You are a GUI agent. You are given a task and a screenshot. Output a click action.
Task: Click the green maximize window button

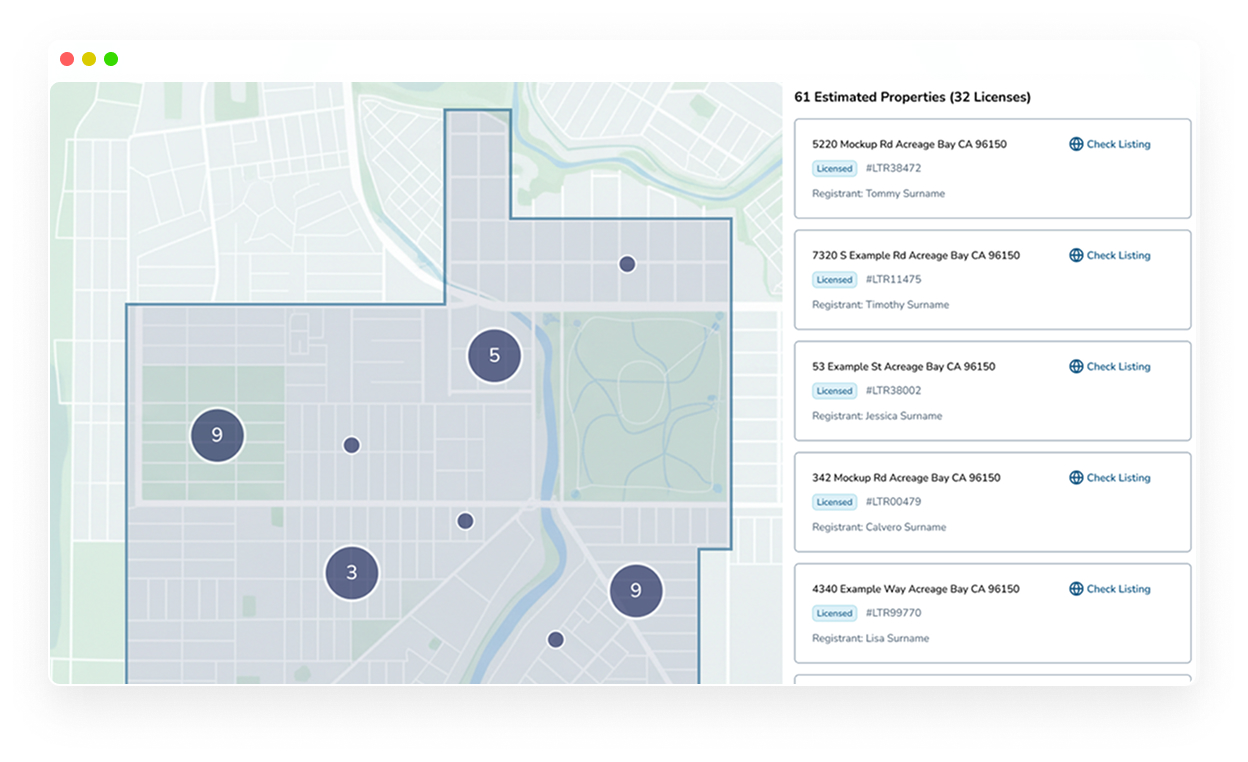111,59
